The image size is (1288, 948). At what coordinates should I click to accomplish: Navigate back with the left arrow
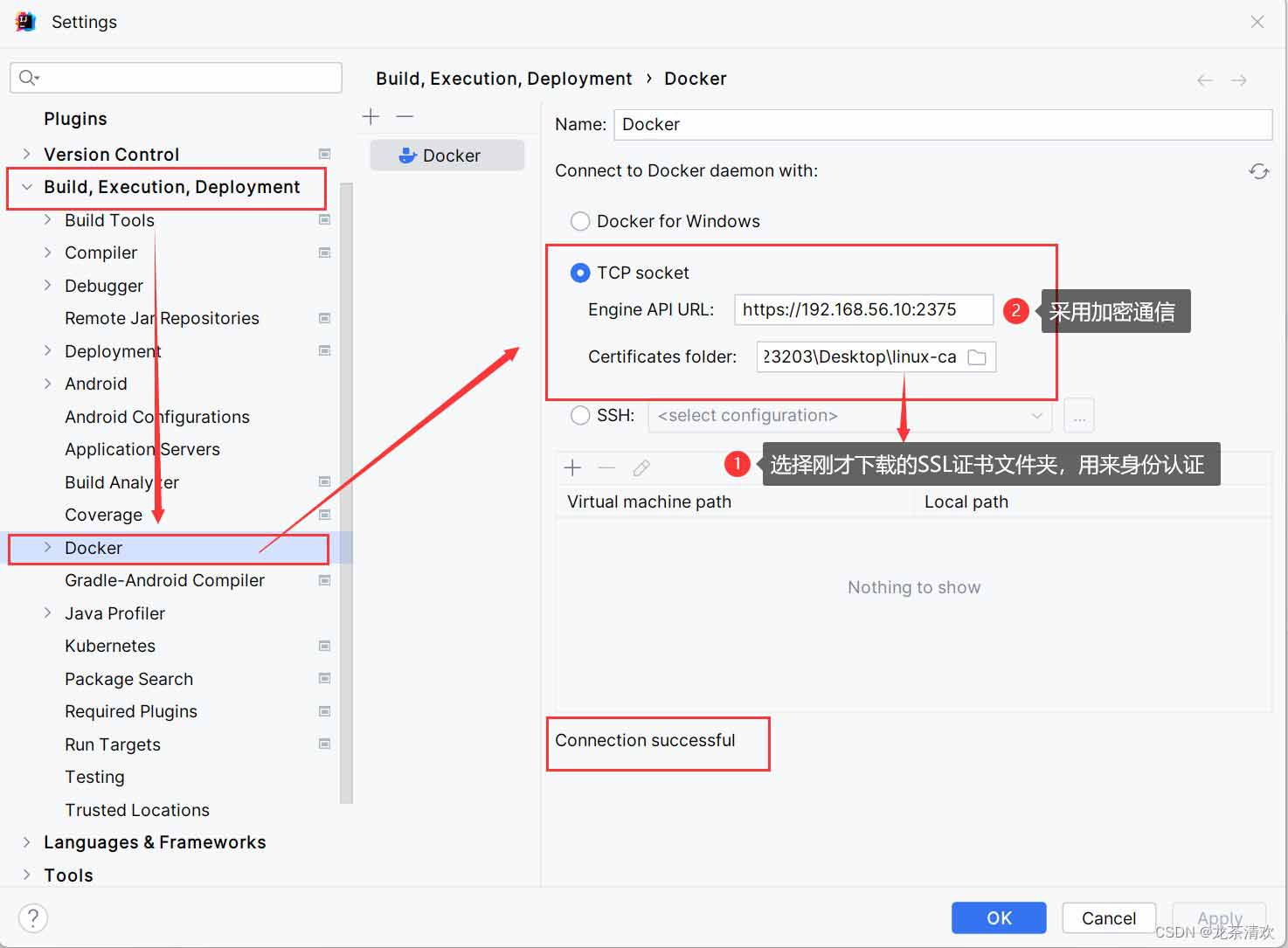click(x=1205, y=80)
